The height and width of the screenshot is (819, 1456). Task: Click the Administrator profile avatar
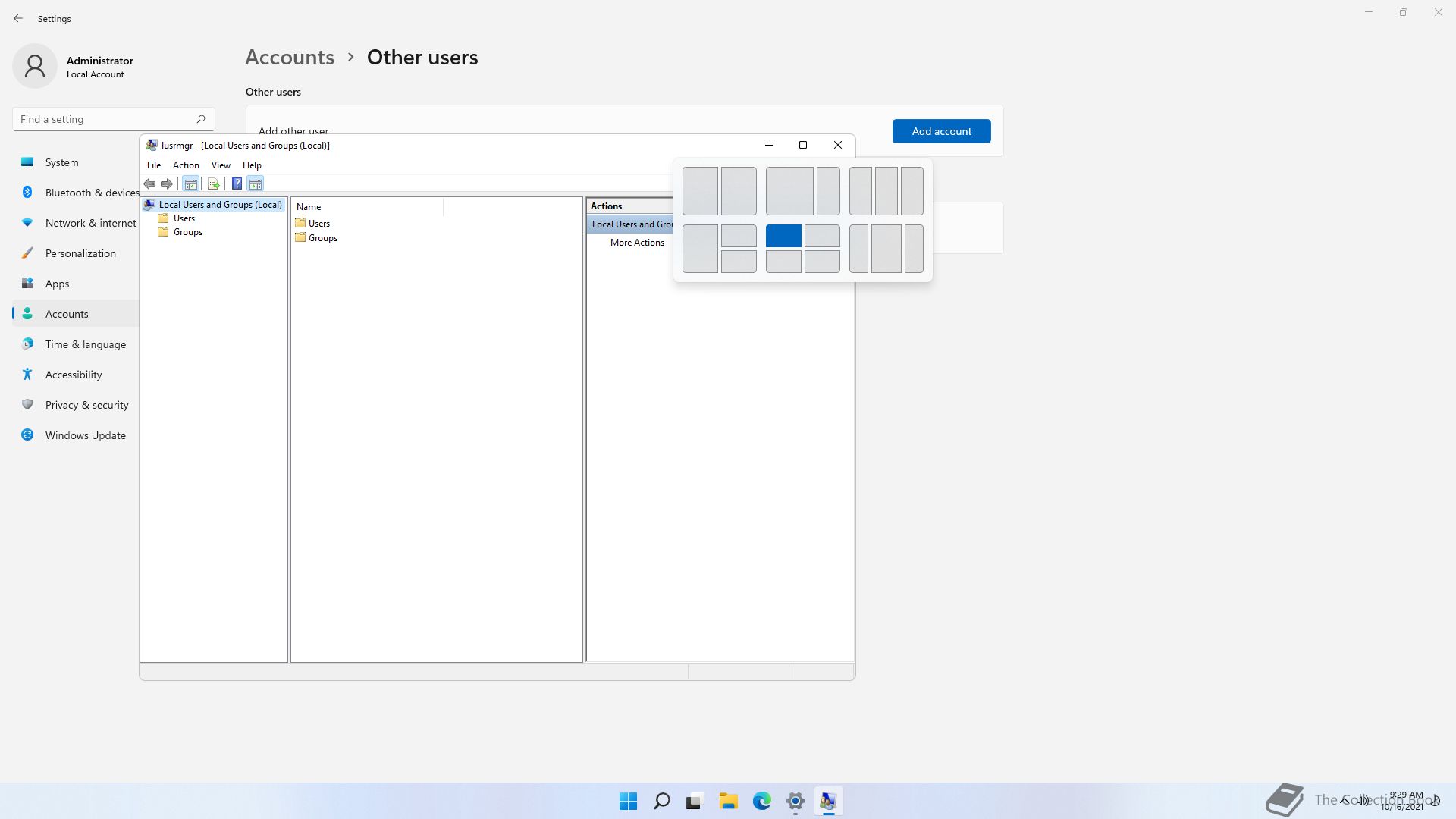(x=35, y=66)
